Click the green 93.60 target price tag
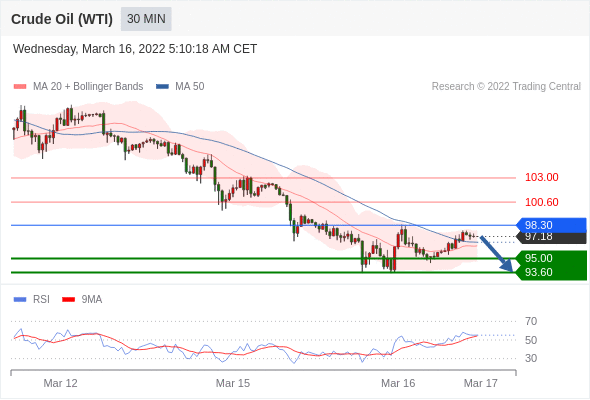 point(551,272)
